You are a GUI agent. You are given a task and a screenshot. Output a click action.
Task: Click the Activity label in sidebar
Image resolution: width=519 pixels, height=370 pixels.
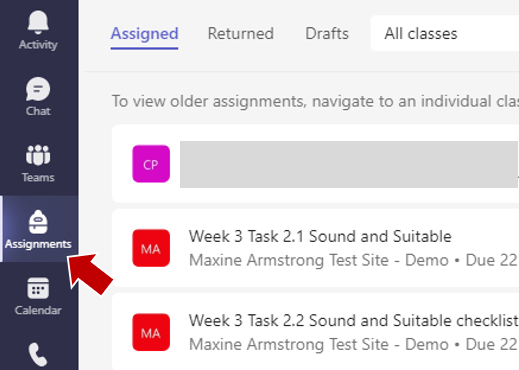(38, 45)
